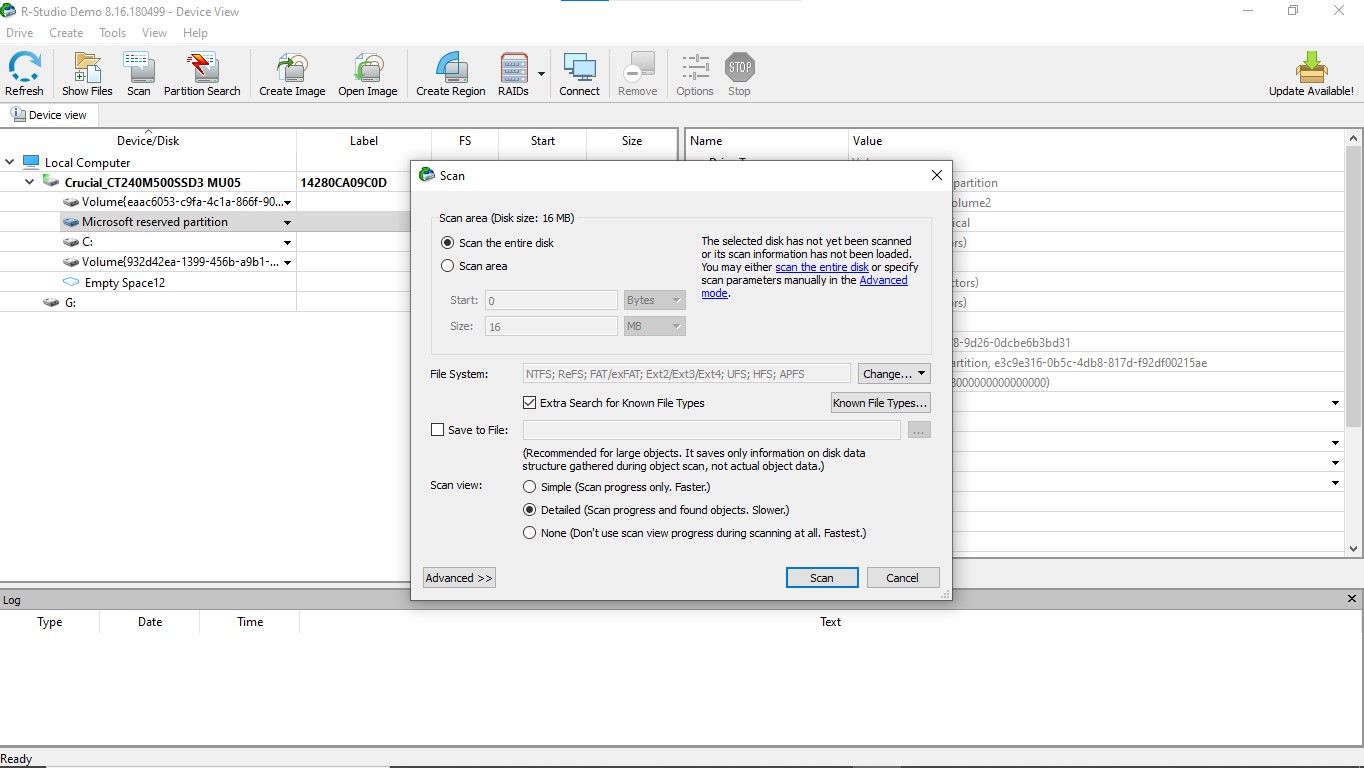The width and height of the screenshot is (1364, 768).
Task: Collapse the Local Computer tree node
Action: coord(10,162)
